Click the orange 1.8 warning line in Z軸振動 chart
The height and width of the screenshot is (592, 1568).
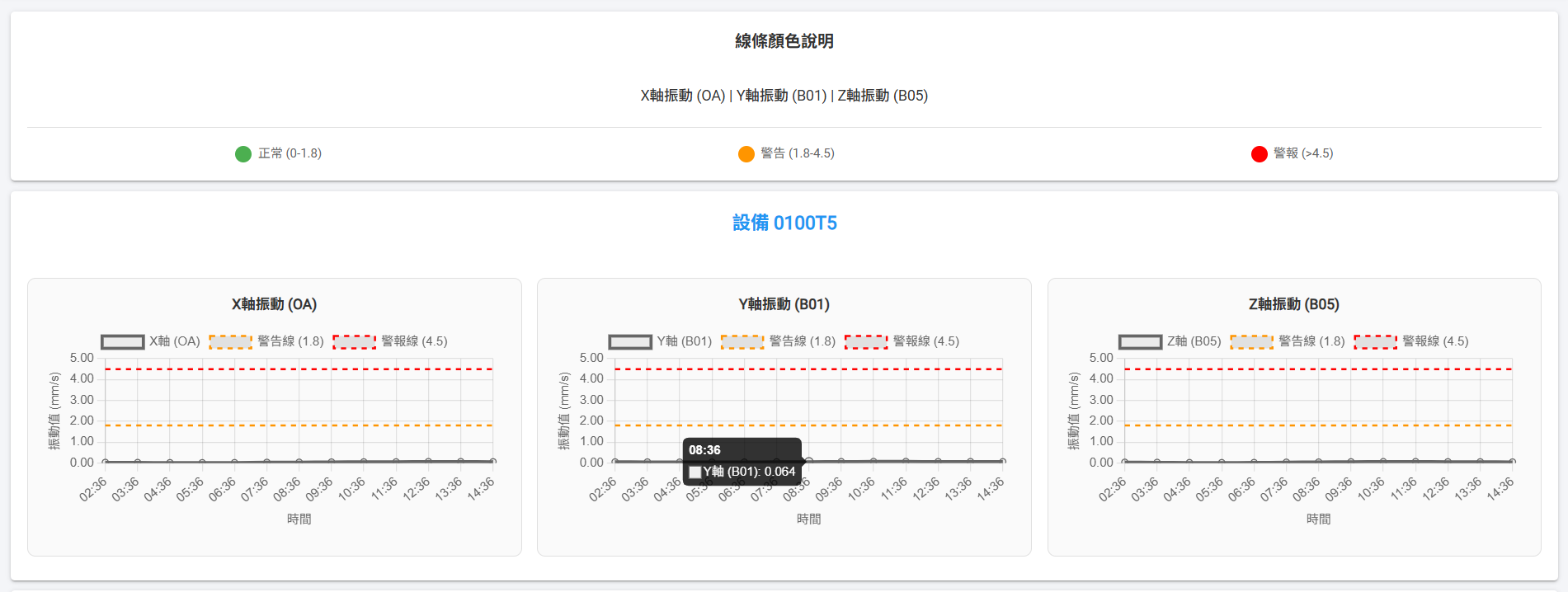point(1318,425)
